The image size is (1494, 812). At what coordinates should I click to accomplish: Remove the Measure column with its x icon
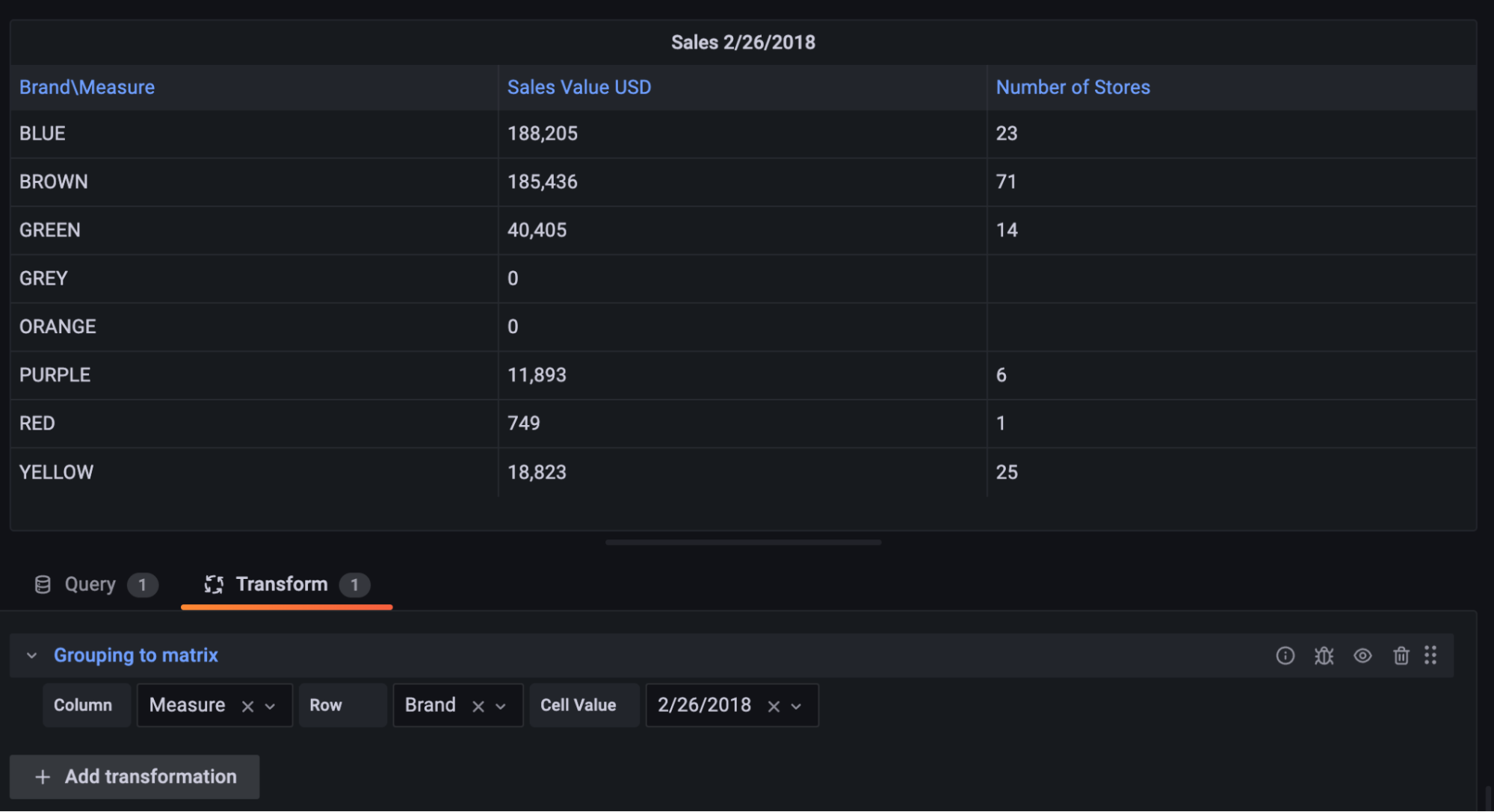click(x=248, y=705)
